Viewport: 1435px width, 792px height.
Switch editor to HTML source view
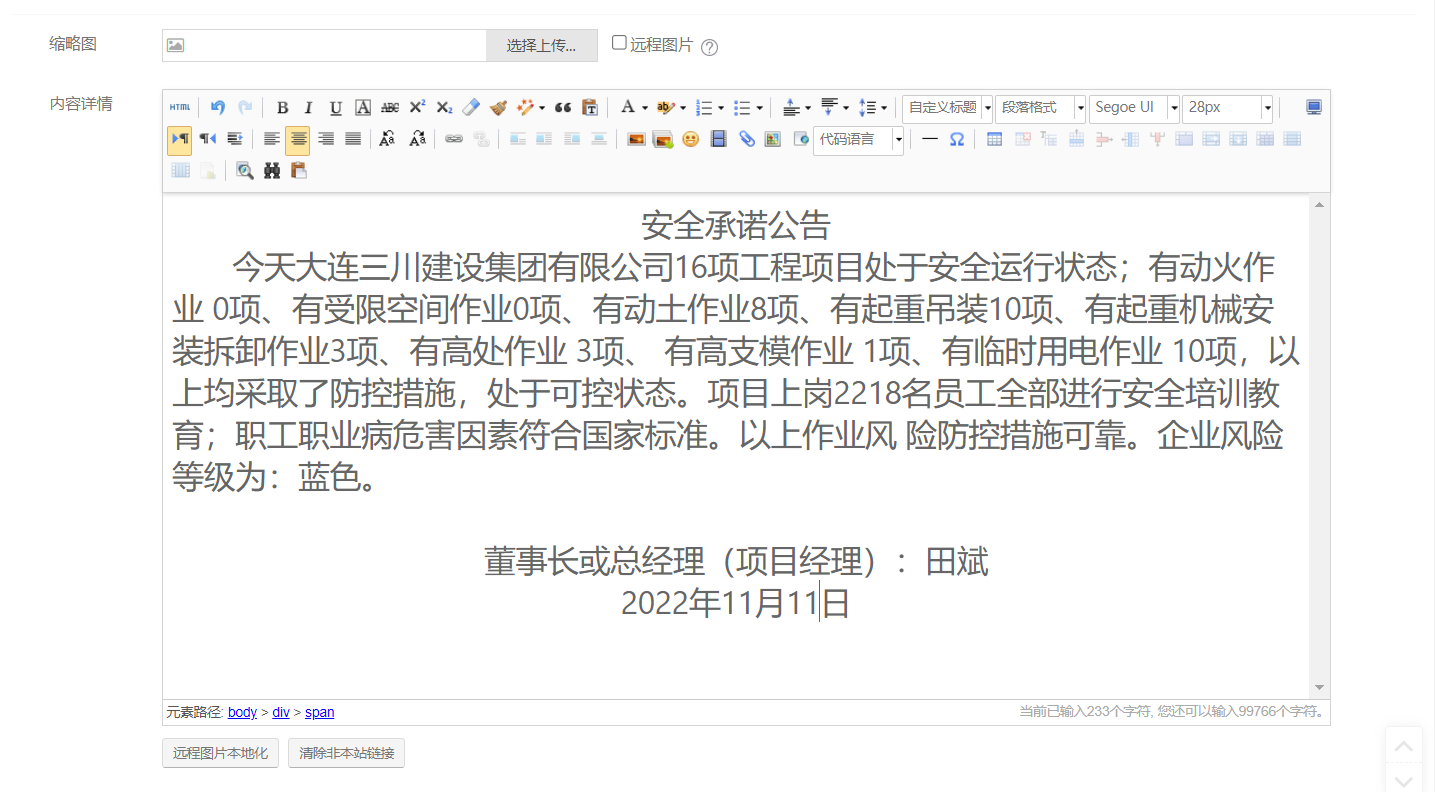coord(180,108)
